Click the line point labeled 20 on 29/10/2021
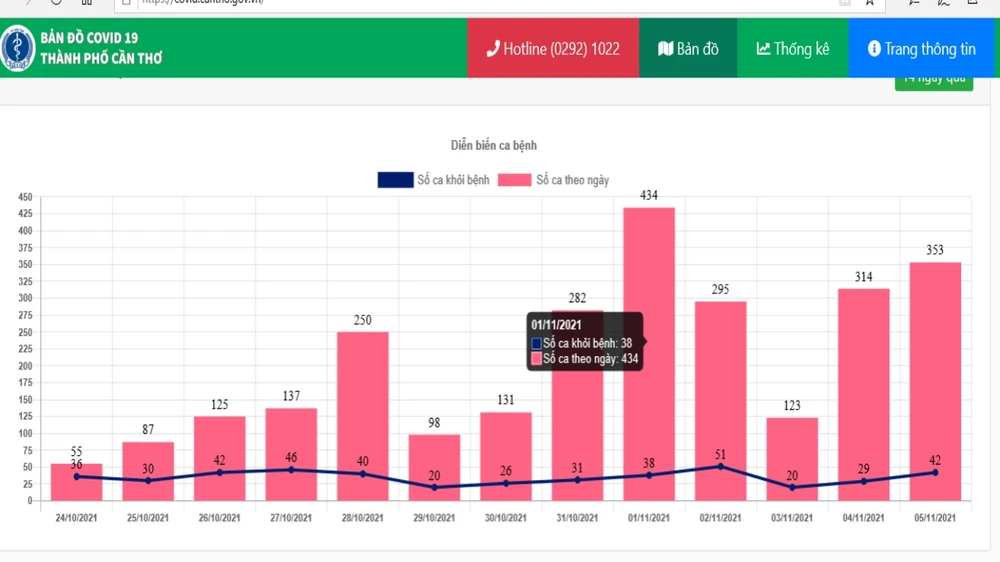1000x562 pixels. (434, 487)
